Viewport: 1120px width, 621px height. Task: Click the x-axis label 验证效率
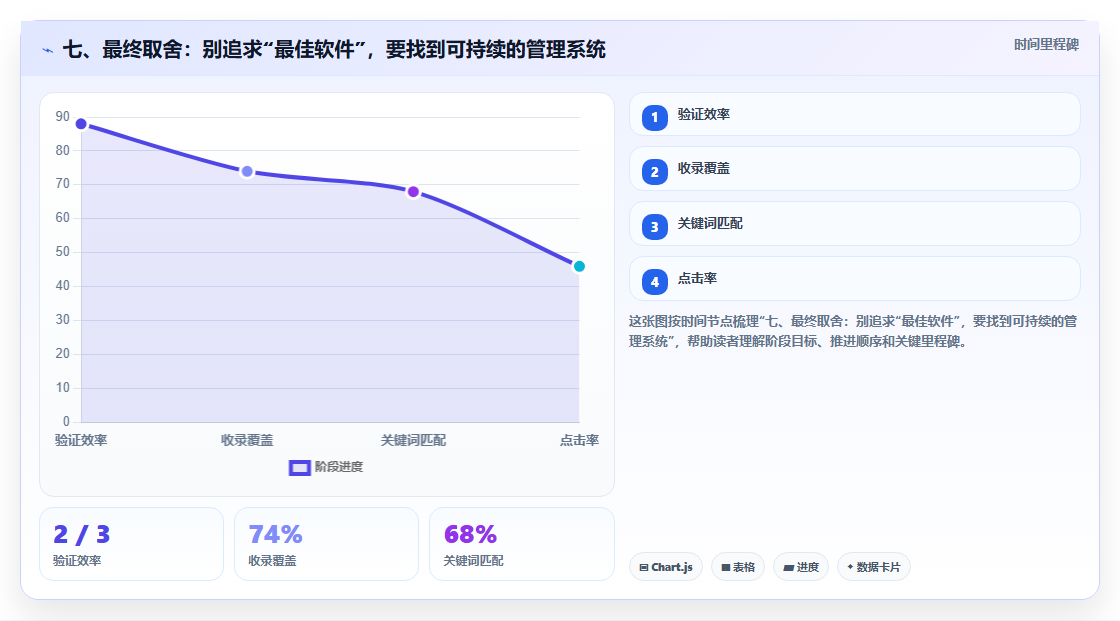[81, 440]
